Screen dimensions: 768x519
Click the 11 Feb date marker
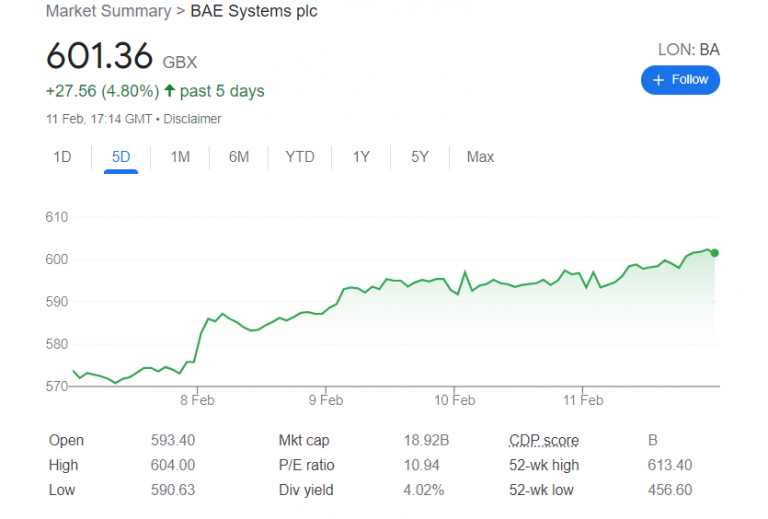(582, 400)
